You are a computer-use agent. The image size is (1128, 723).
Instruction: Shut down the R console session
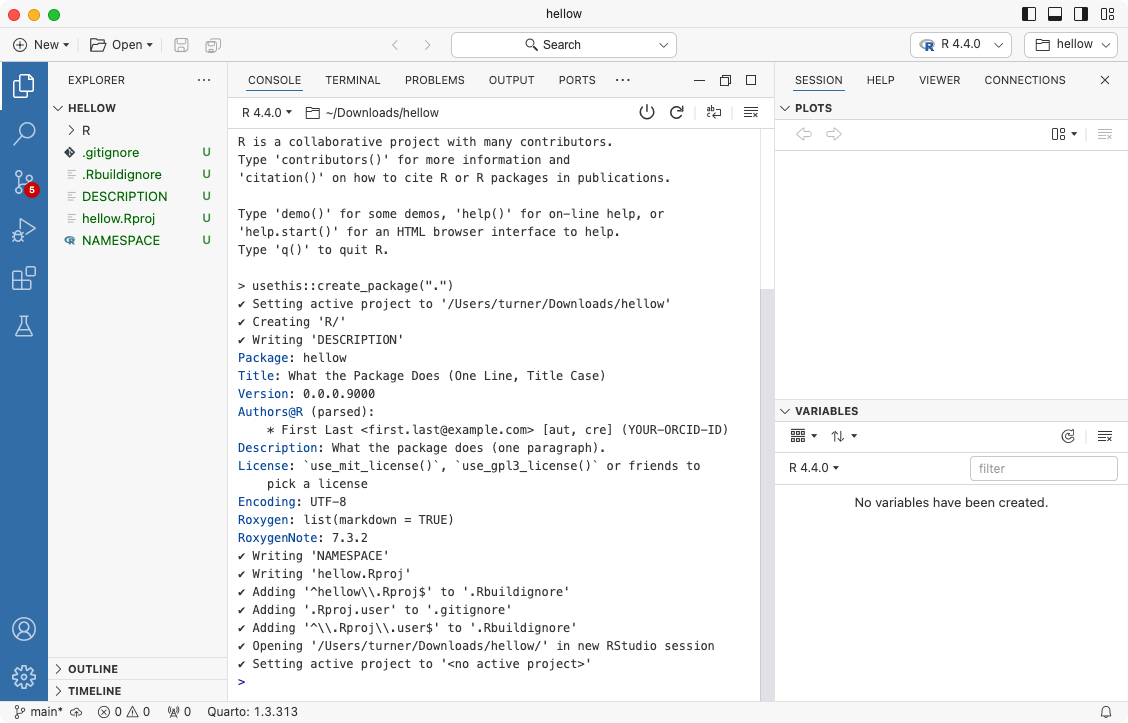647,112
